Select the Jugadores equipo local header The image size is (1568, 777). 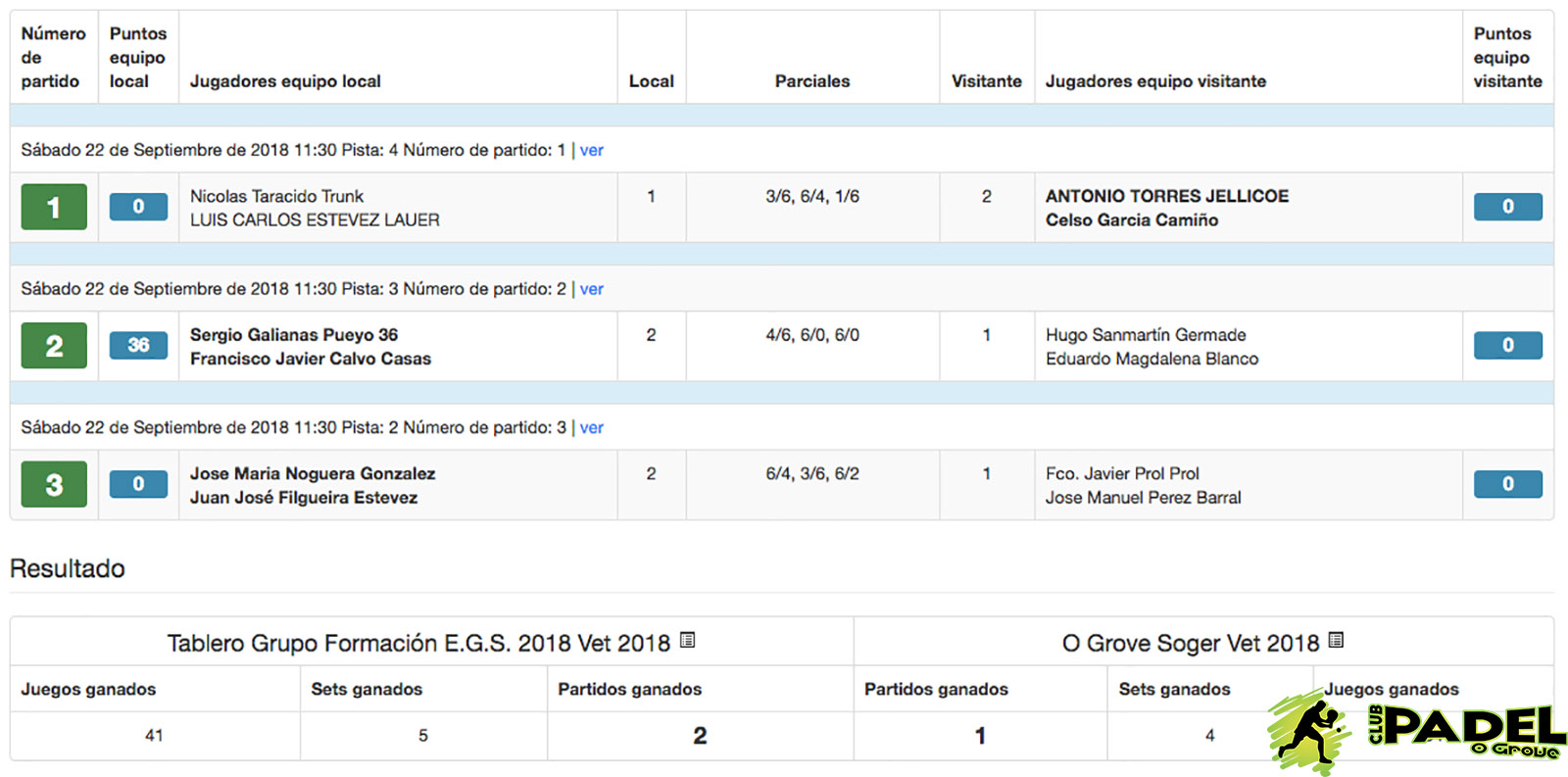(x=285, y=81)
